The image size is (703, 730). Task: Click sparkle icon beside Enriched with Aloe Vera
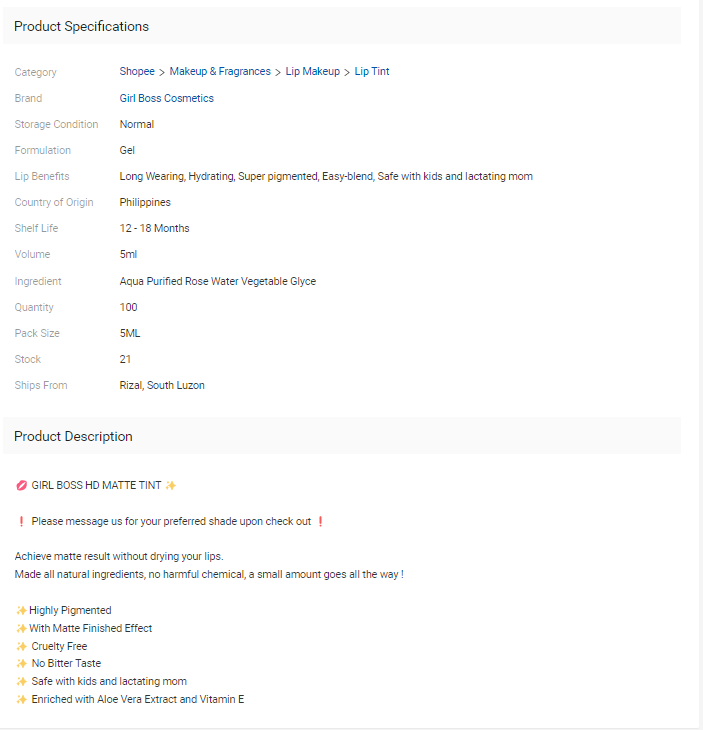21,700
